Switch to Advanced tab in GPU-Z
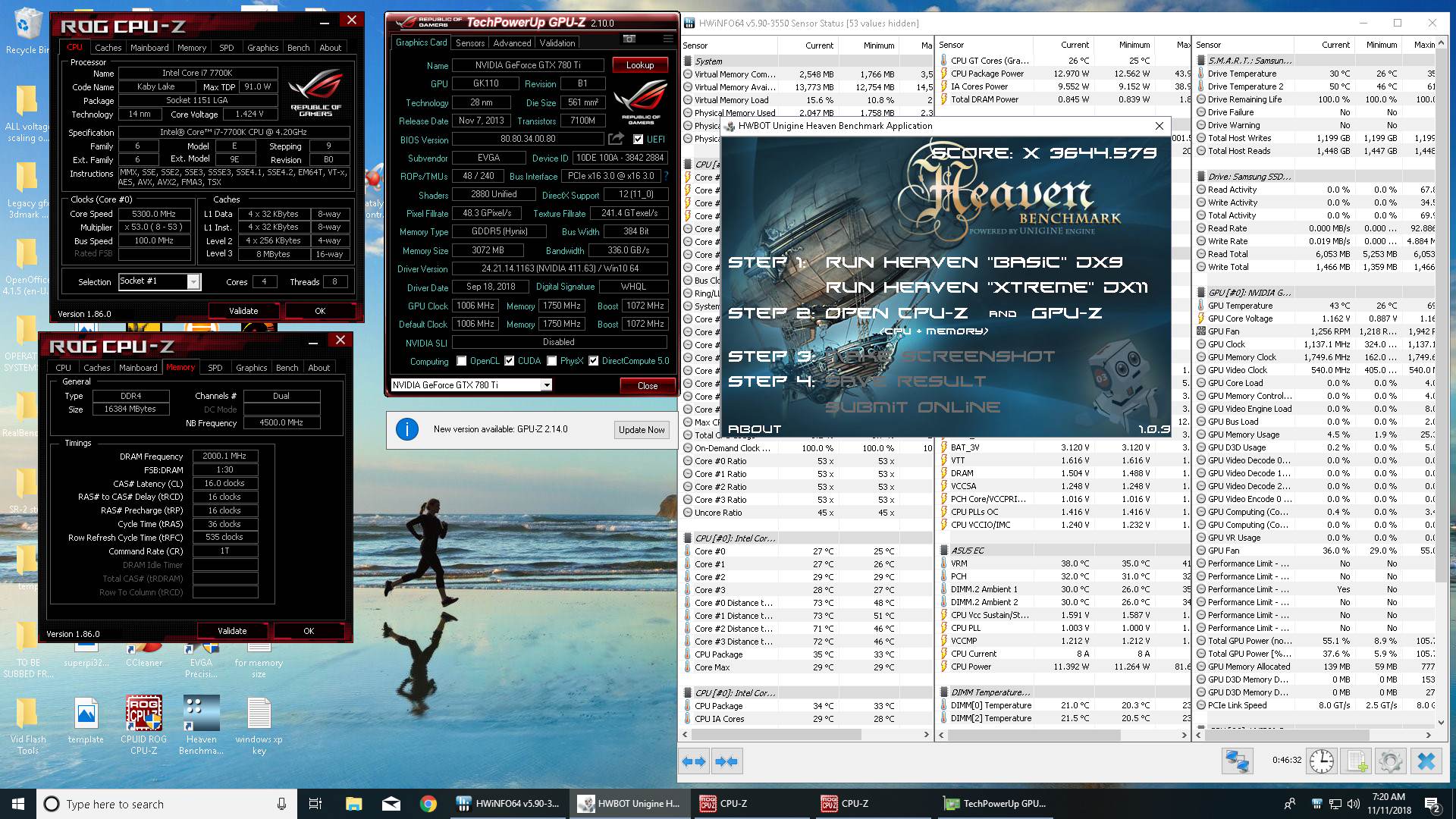Viewport: 1456px width, 819px height. tap(512, 43)
